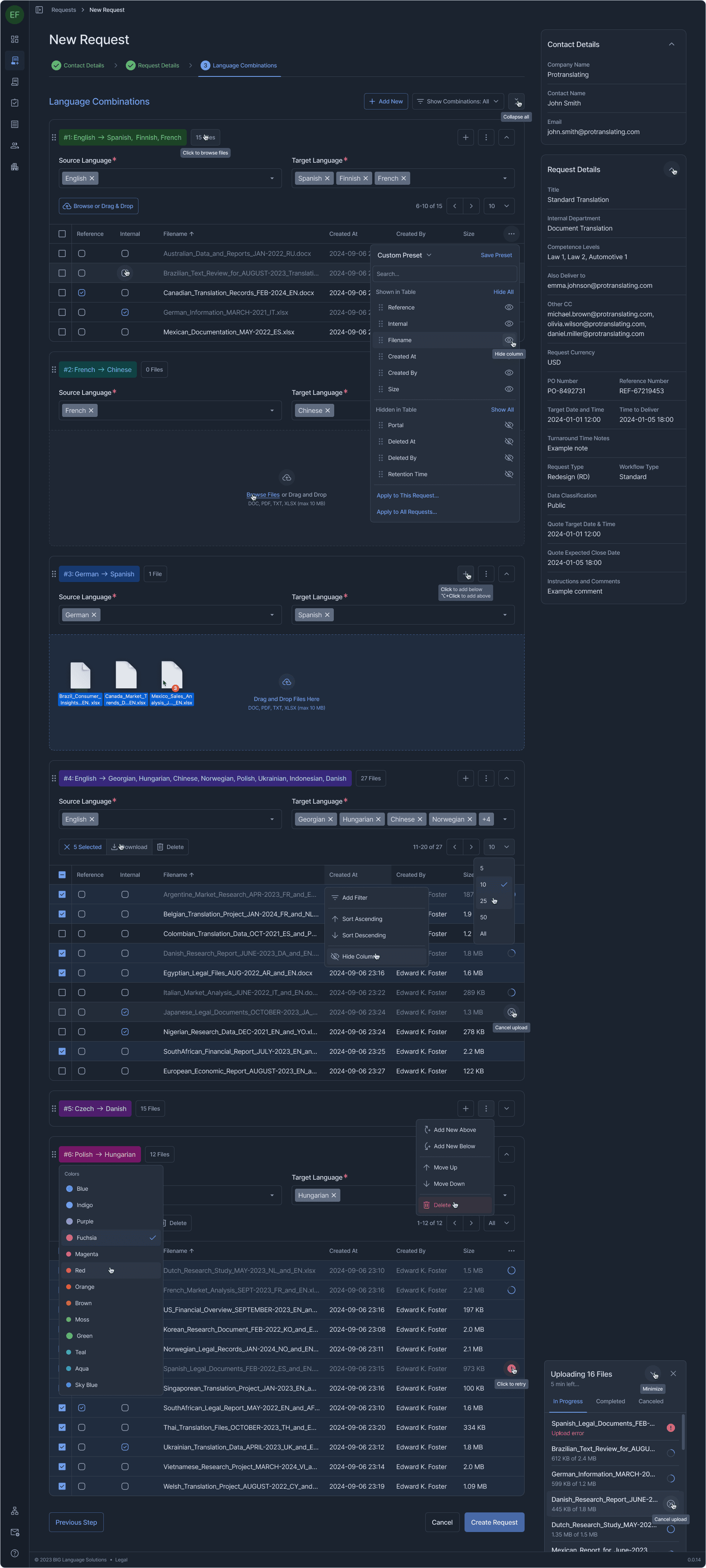Click Create Request button

[494, 1522]
